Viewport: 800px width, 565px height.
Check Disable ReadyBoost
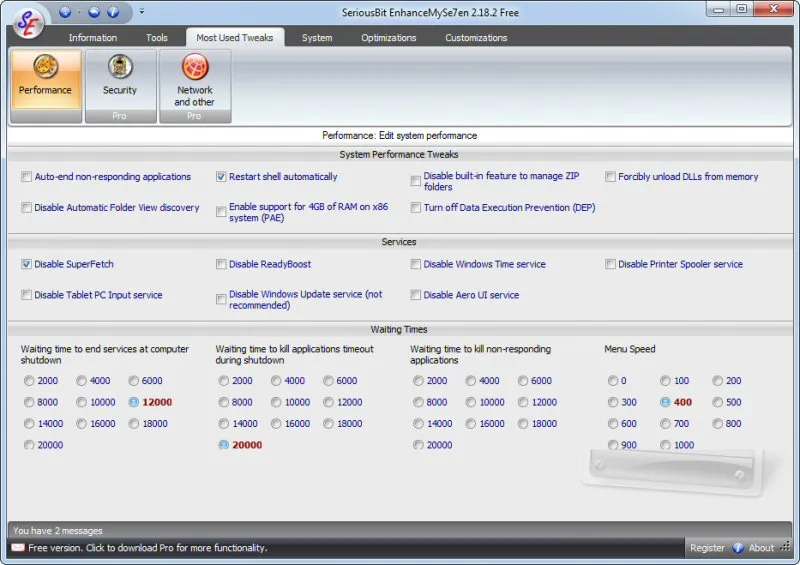(221, 264)
